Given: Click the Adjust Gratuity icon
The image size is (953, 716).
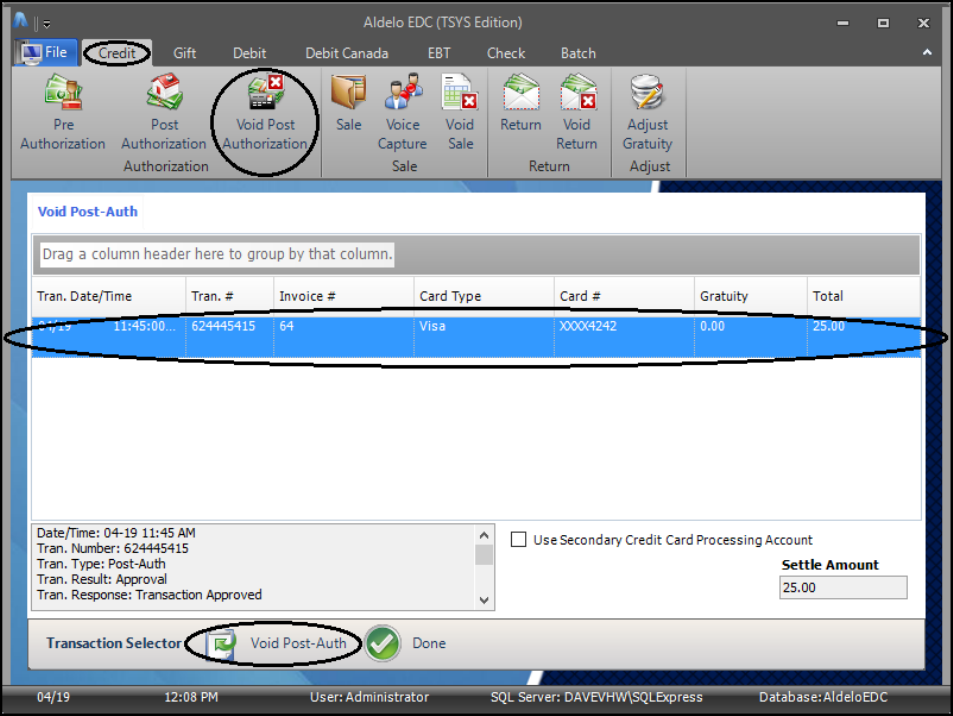Looking at the screenshot, I should [x=648, y=112].
